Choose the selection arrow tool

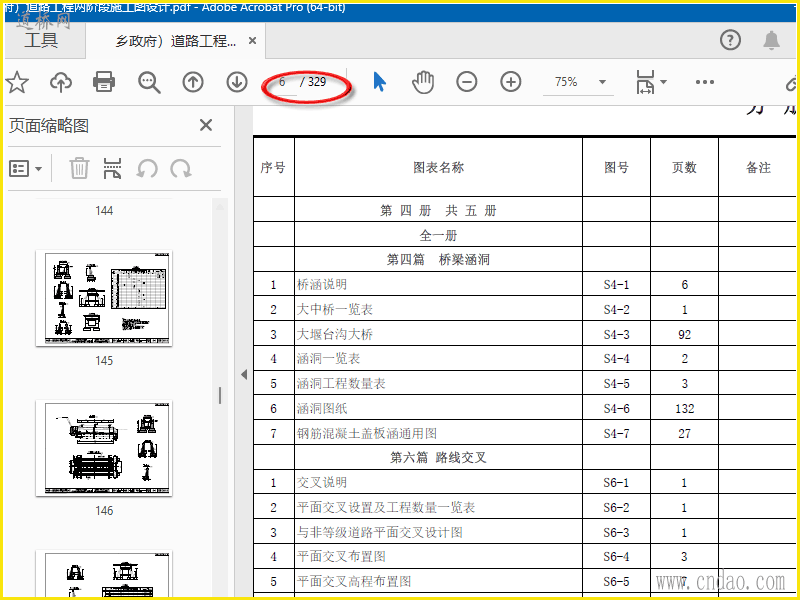(380, 82)
